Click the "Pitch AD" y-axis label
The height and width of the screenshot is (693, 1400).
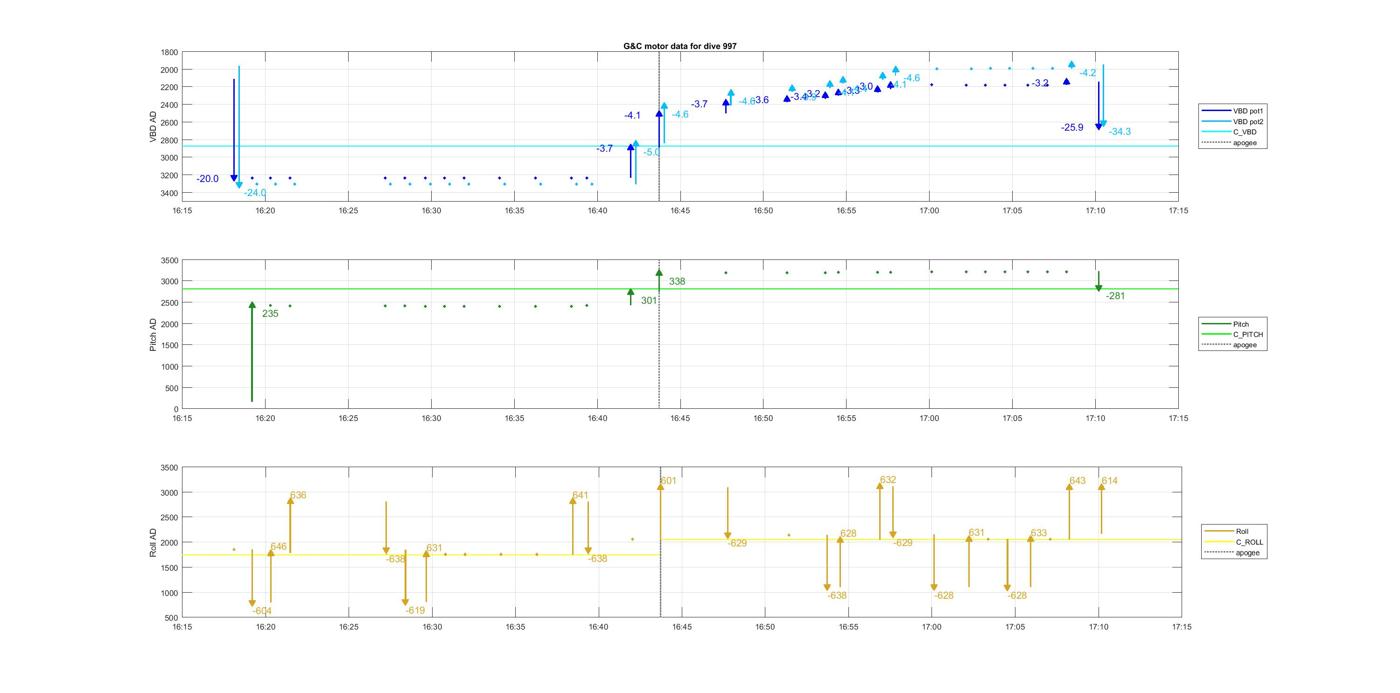point(153,333)
